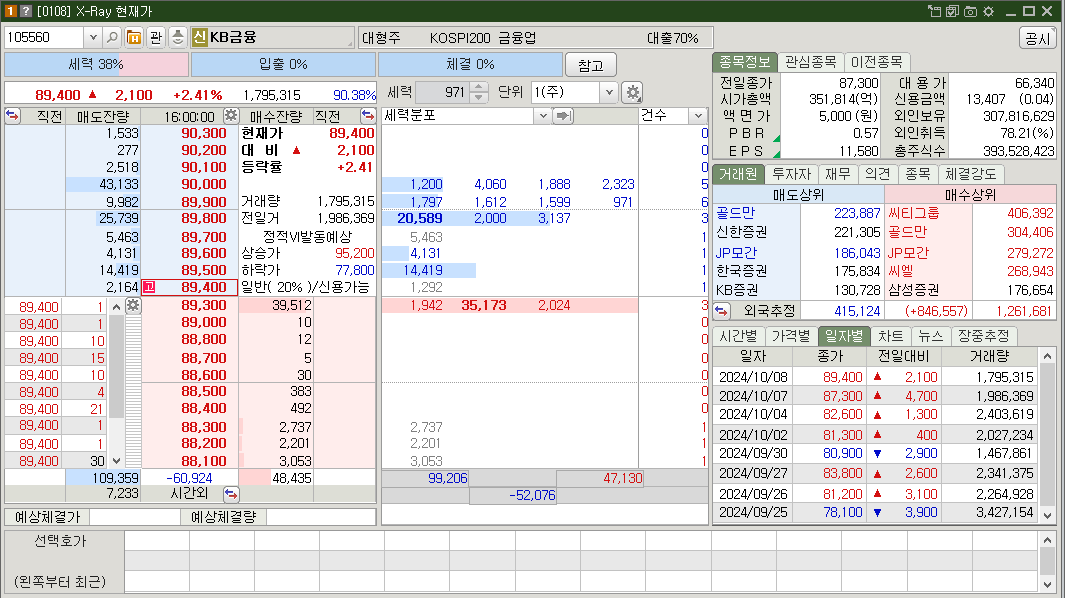Select the 거래원 tab

pos(738,174)
